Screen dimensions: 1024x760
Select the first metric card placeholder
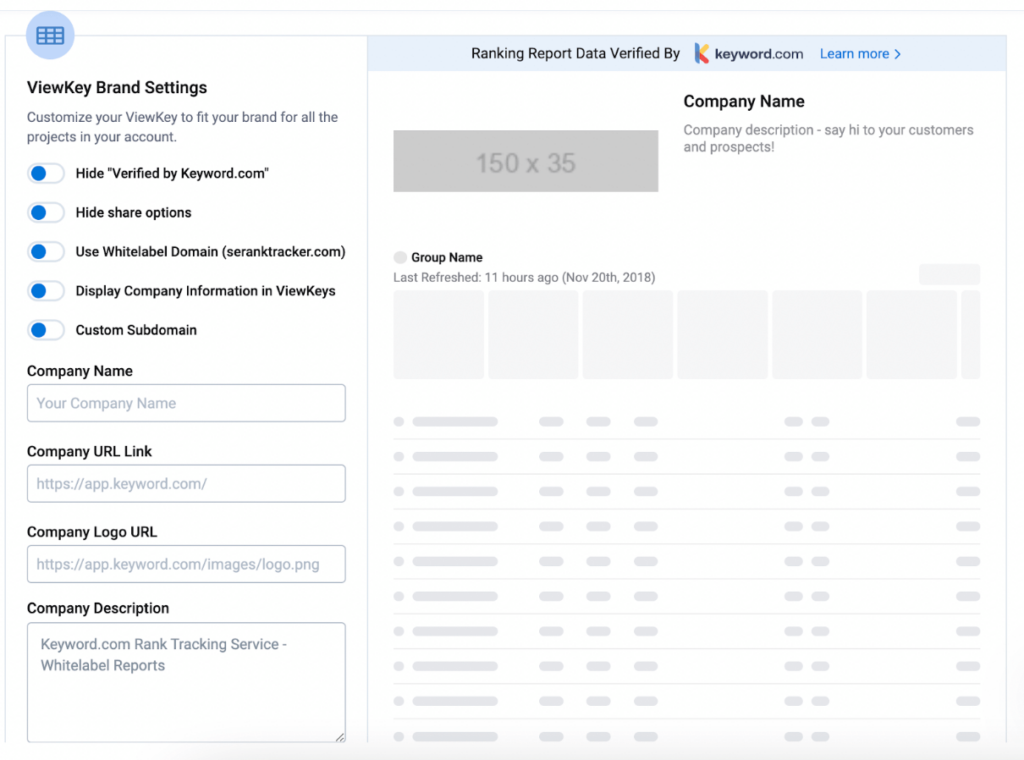438,334
